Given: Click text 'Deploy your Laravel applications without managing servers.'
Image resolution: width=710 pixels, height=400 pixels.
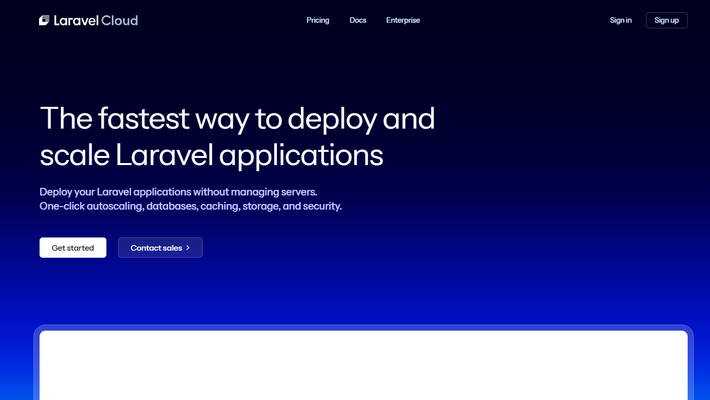Looking at the screenshot, I should coord(178,192).
